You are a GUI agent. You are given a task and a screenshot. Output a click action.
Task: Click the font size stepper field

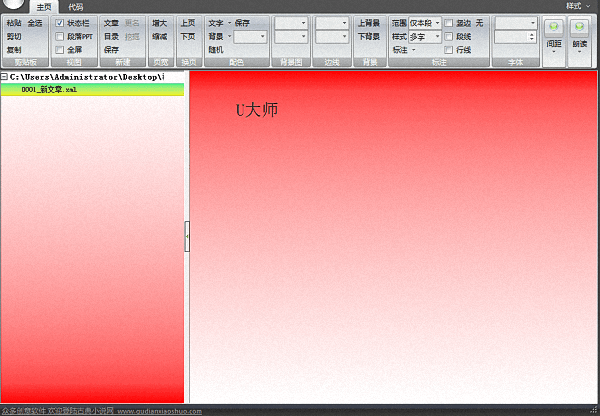515,37
